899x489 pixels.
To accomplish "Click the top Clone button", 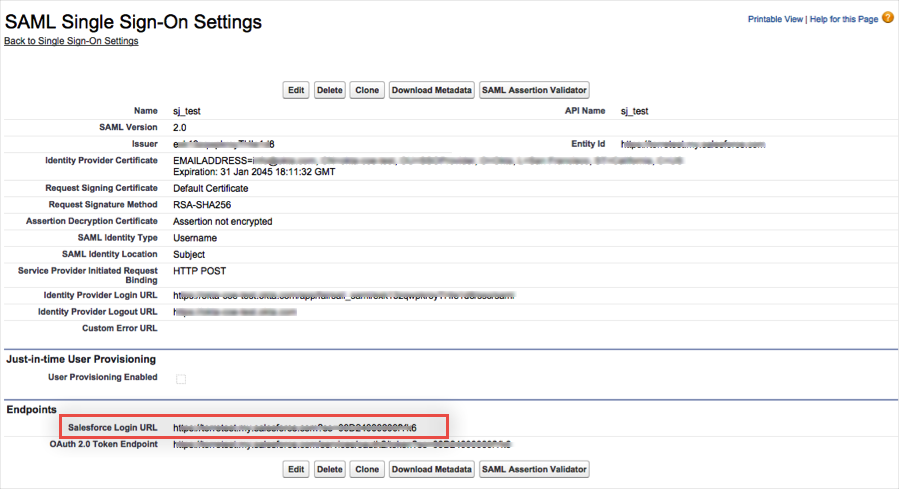I will tap(367, 90).
